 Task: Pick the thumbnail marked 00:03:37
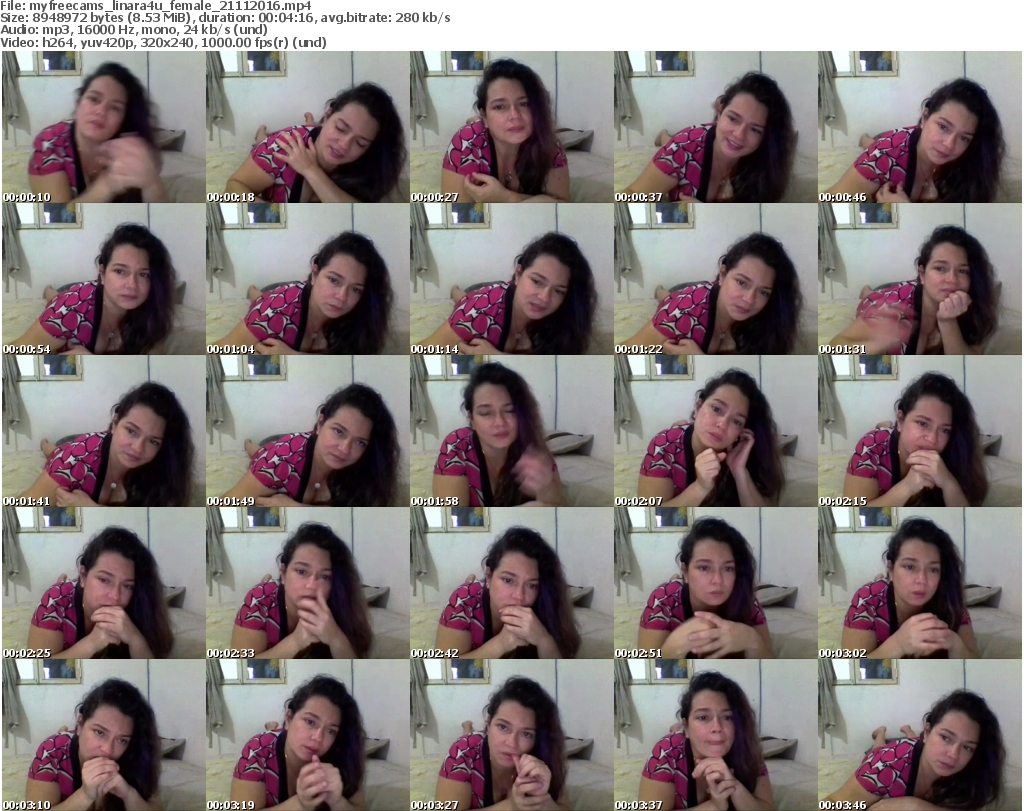(x=715, y=735)
